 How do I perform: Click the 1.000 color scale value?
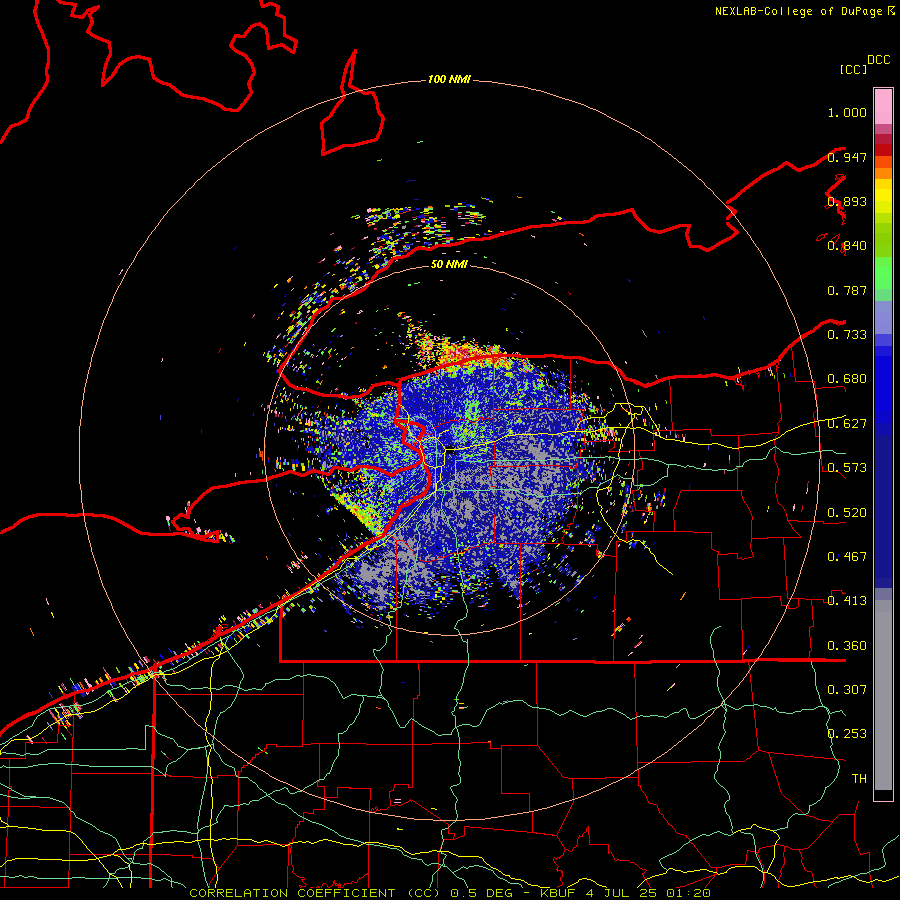click(847, 112)
